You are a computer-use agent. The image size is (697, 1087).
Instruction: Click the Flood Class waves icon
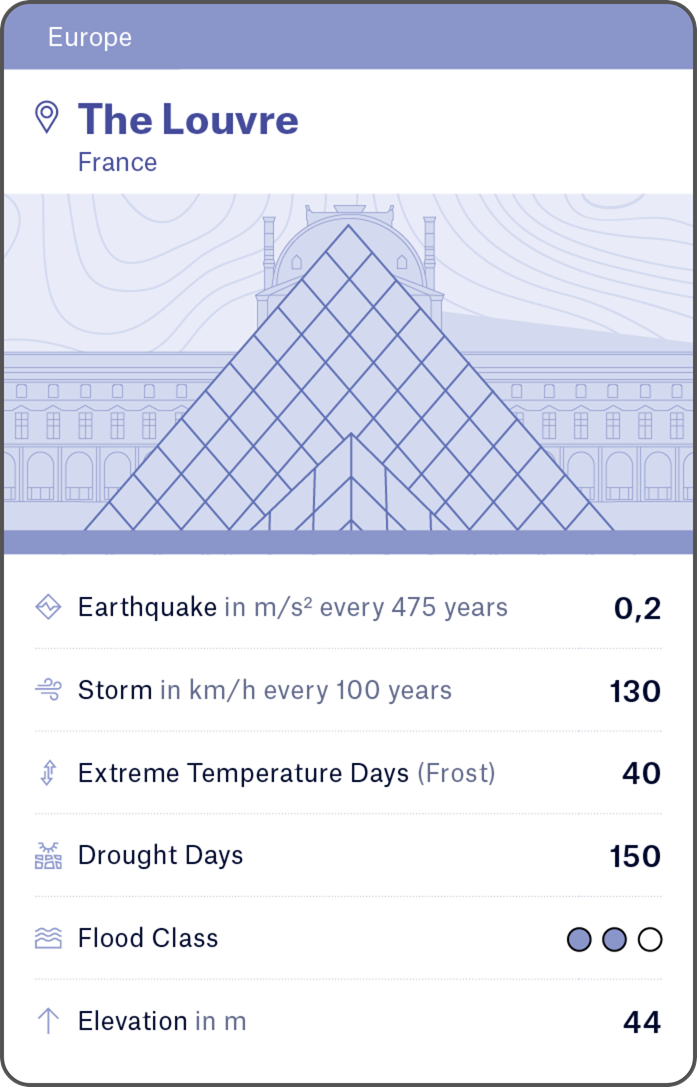click(x=48, y=938)
